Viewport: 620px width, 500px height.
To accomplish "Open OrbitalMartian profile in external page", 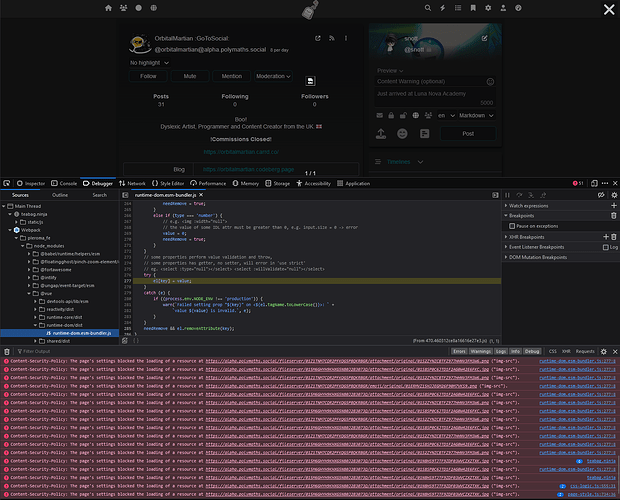I will pyautogui.click(x=318, y=38).
